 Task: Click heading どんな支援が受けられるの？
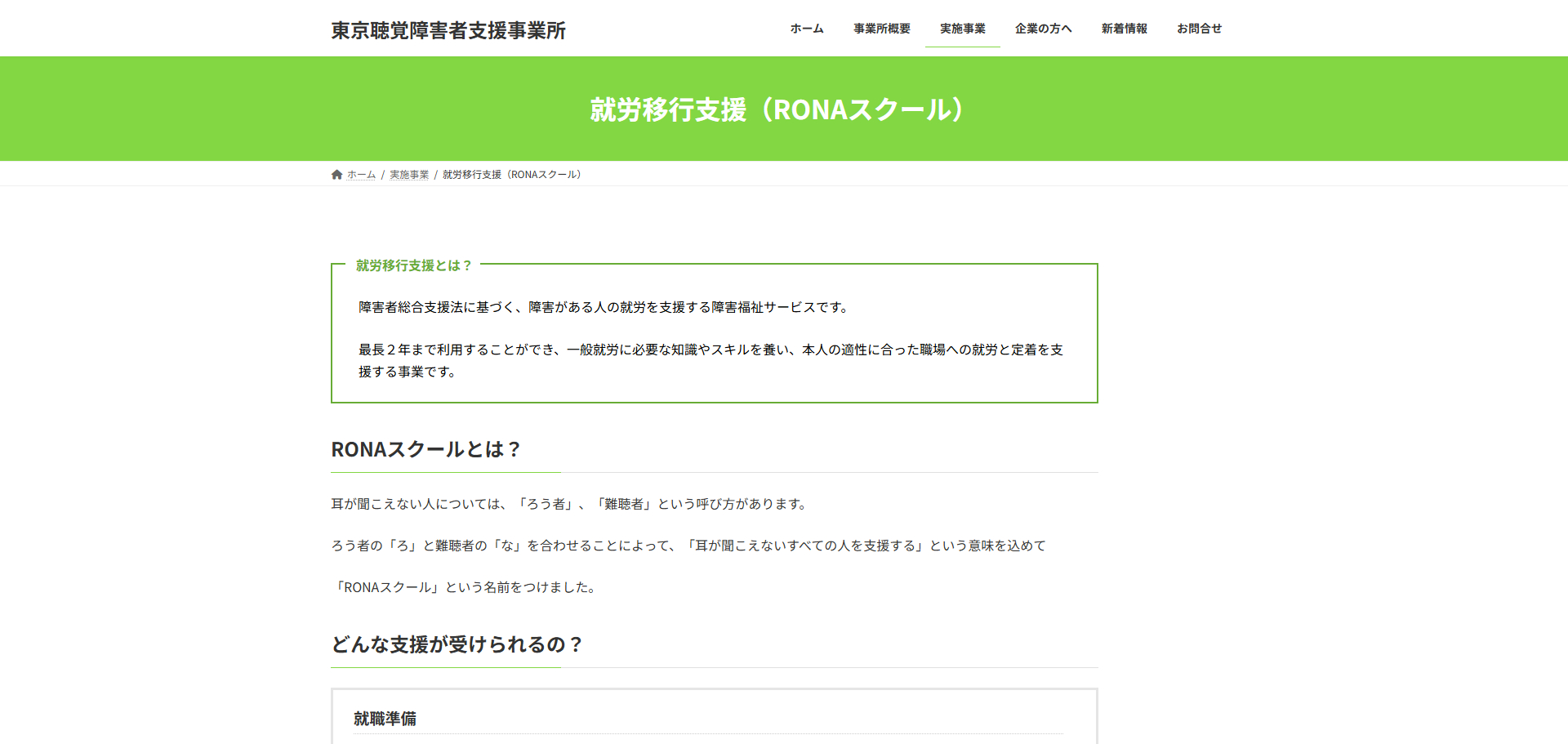point(457,644)
